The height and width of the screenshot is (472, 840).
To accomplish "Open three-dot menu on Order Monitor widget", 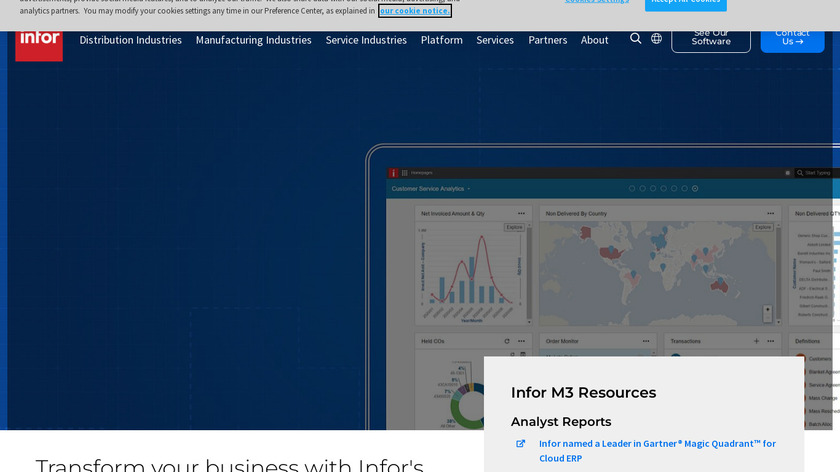I will click(644, 341).
